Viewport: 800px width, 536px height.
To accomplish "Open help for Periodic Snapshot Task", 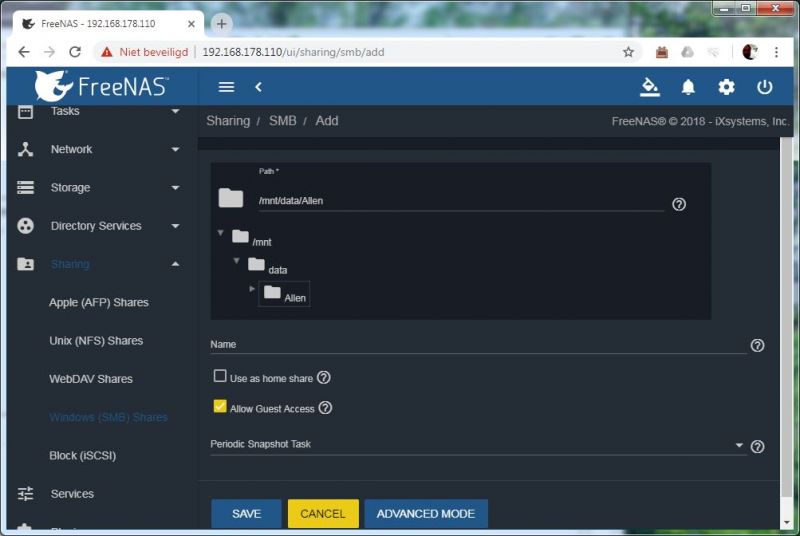I will coord(757,446).
